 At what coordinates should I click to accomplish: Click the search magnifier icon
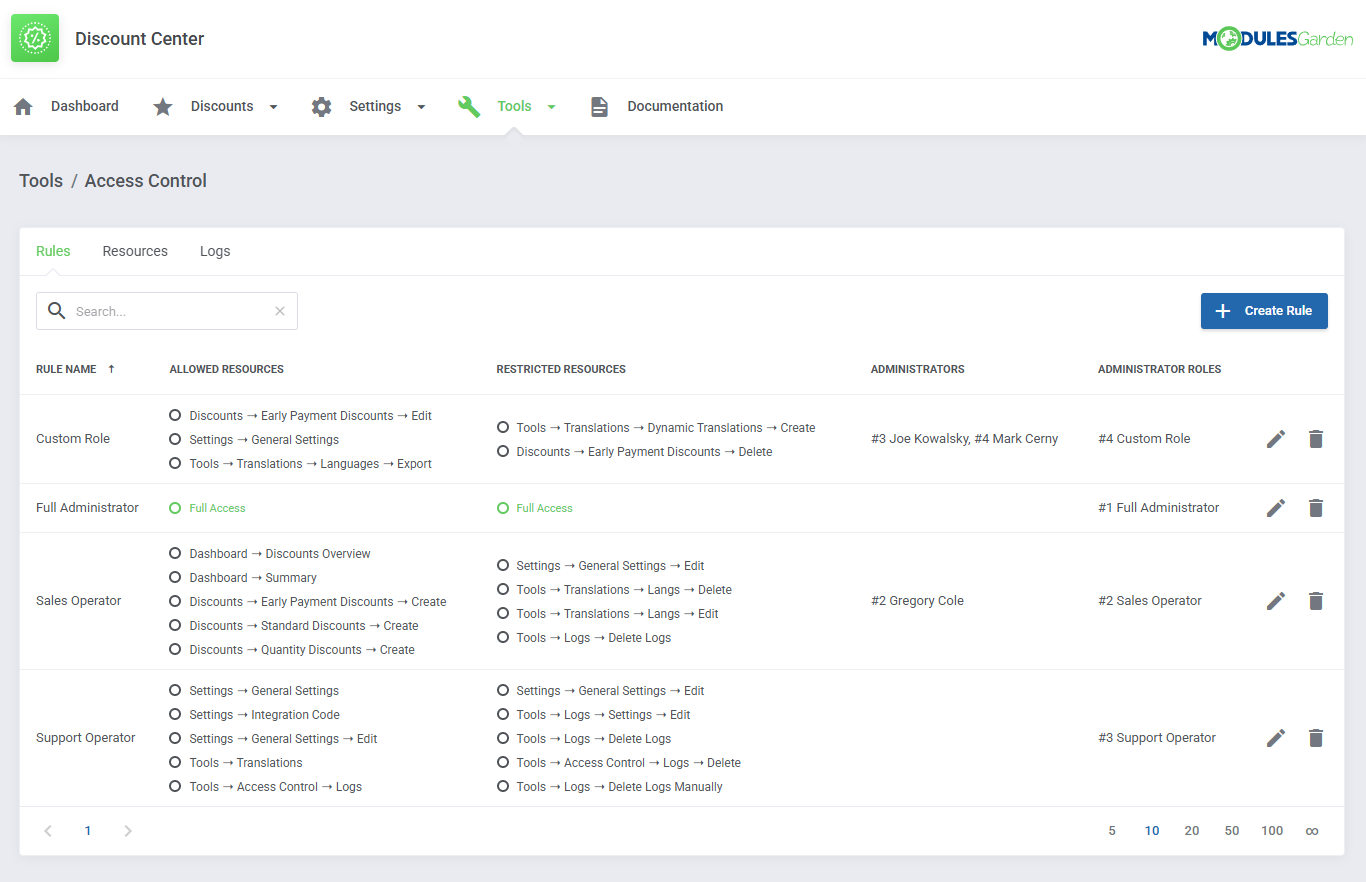[57, 310]
